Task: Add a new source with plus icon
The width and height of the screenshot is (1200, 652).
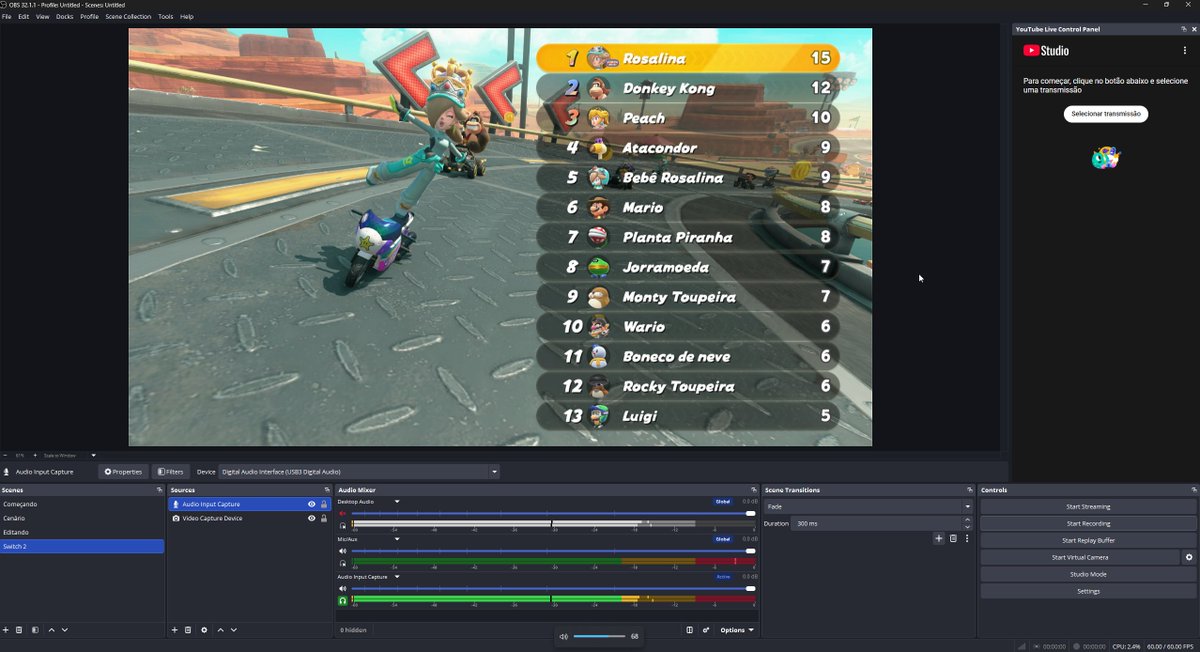Action: click(175, 630)
